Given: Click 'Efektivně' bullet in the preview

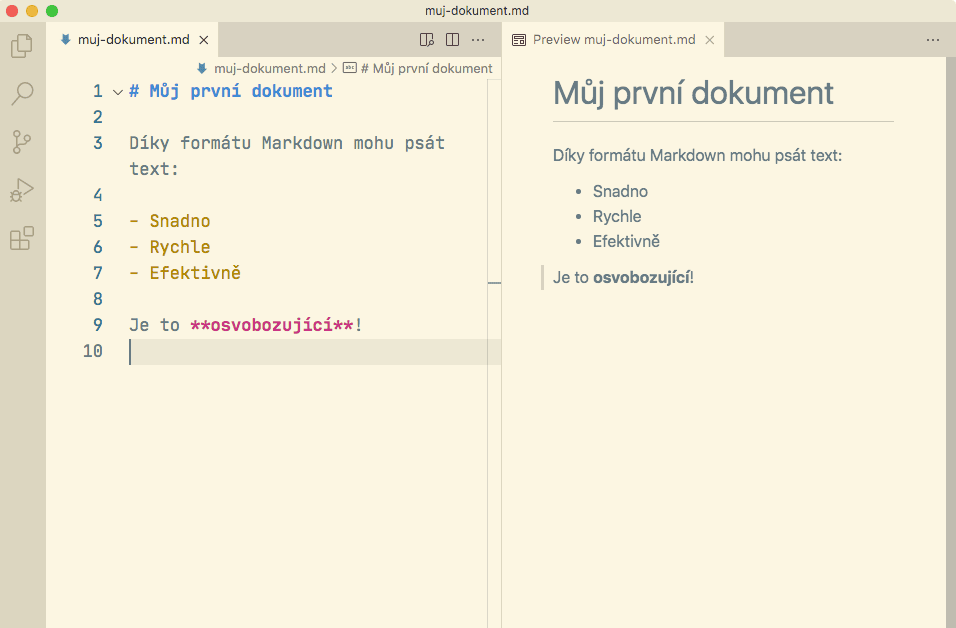Looking at the screenshot, I should [x=626, y=241].
